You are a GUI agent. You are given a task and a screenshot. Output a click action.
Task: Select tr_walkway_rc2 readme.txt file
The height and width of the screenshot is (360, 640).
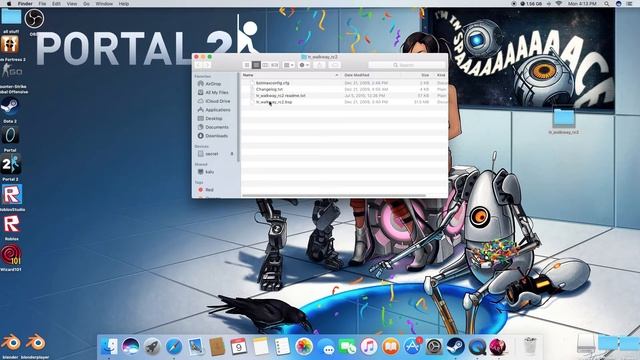point(280,96)
